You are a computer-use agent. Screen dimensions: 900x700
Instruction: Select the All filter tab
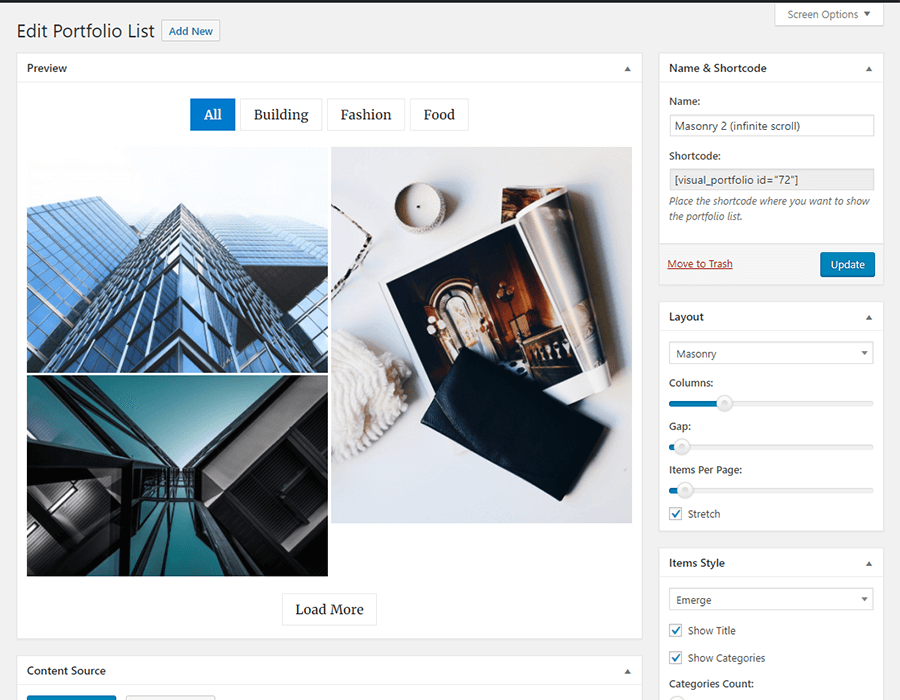pos(212,115)
